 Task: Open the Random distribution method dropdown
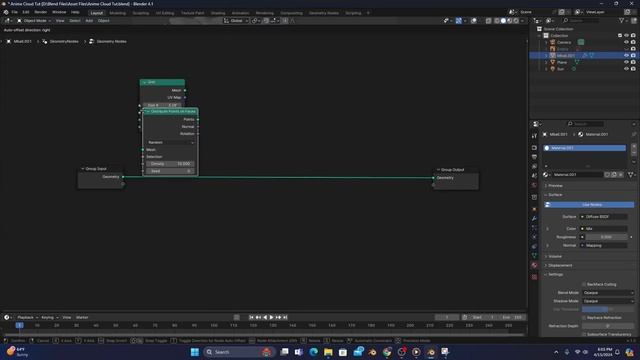(x=171, y=142)
